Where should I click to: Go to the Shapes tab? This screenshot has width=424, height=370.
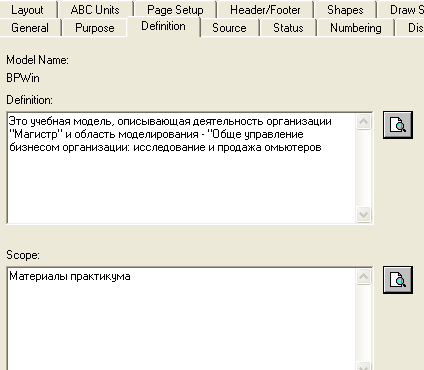pos(345,10)
